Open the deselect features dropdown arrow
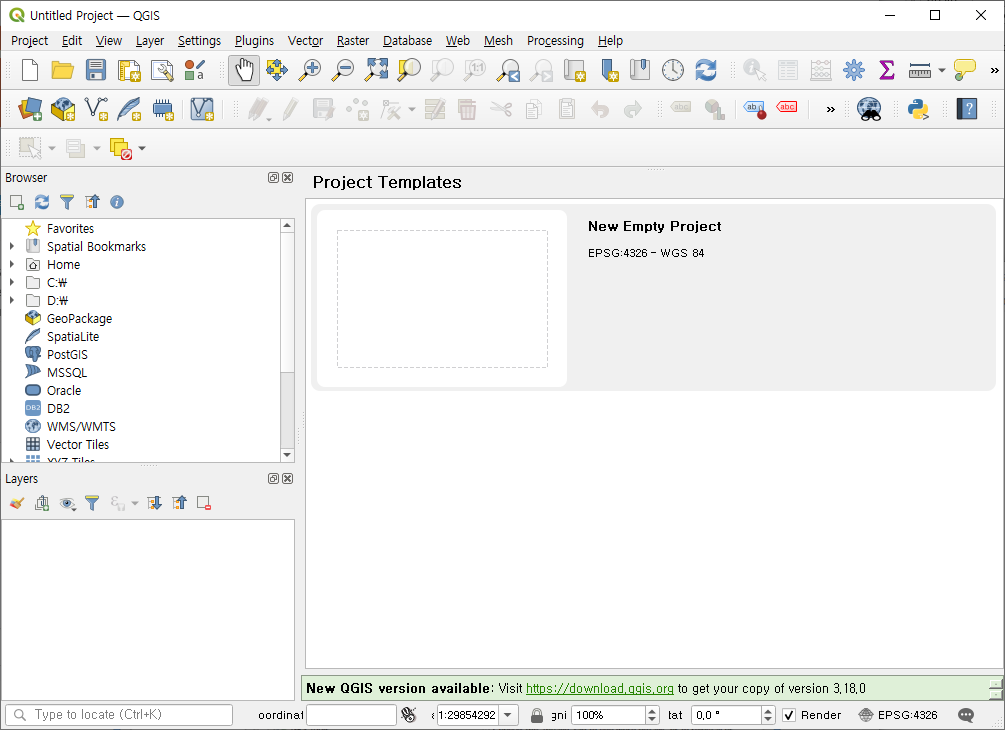The image size is (1005, 730). (x=142, y=148)
